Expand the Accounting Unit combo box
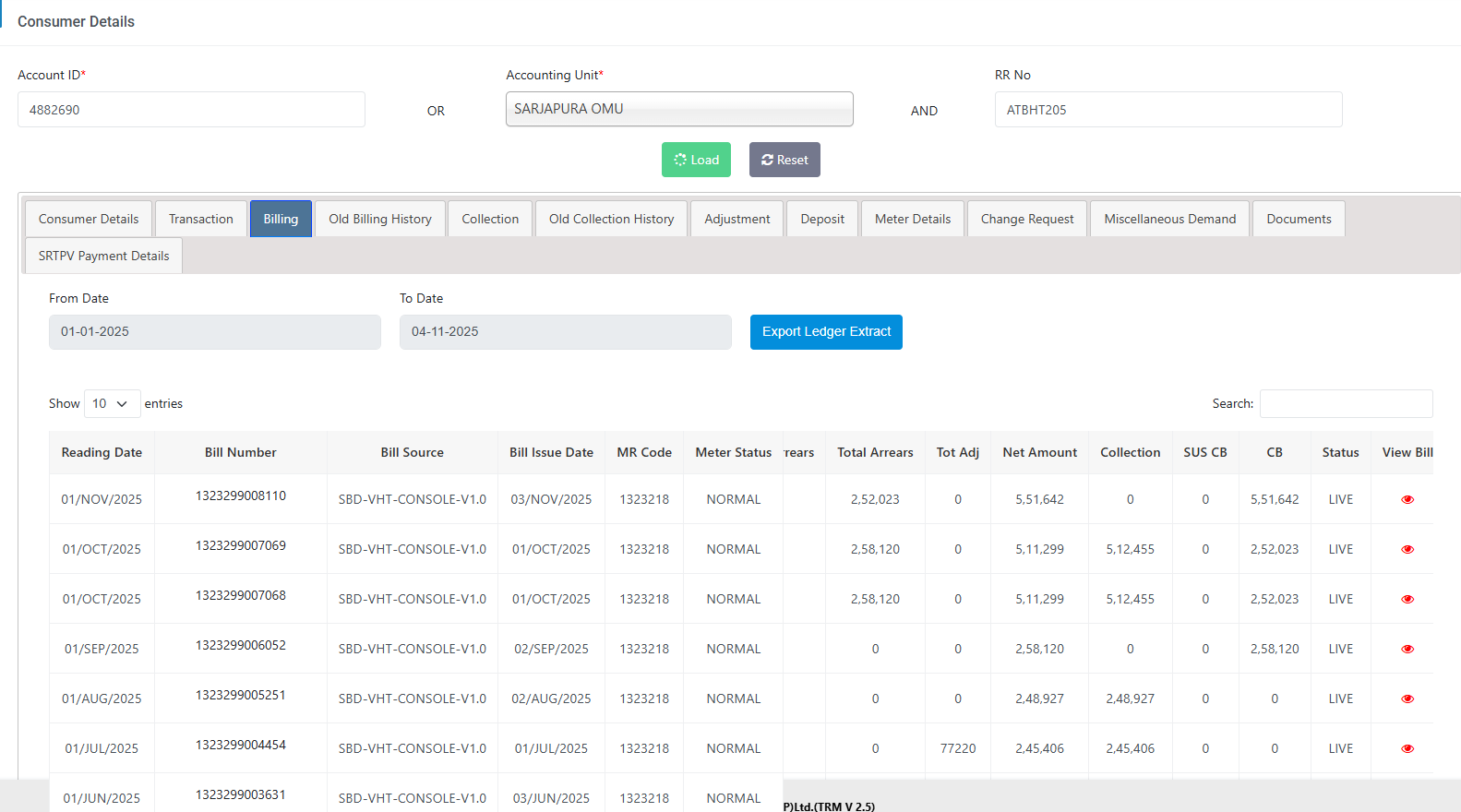 click(678, 109)
